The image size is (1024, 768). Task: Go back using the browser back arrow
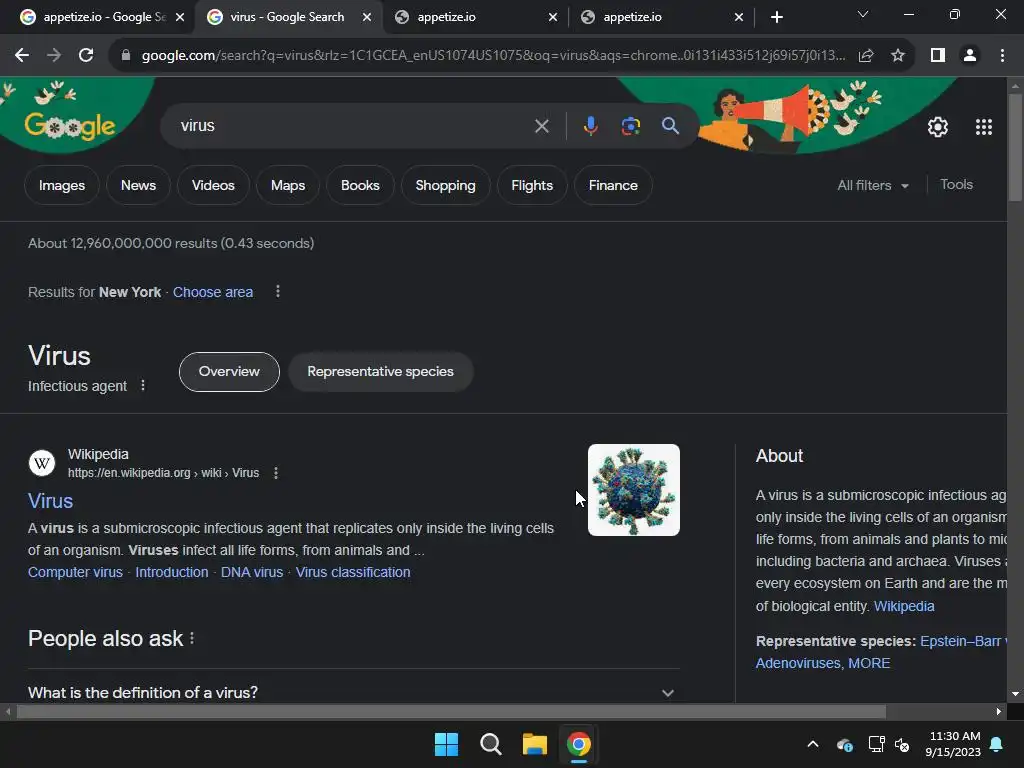click(22, 56)
